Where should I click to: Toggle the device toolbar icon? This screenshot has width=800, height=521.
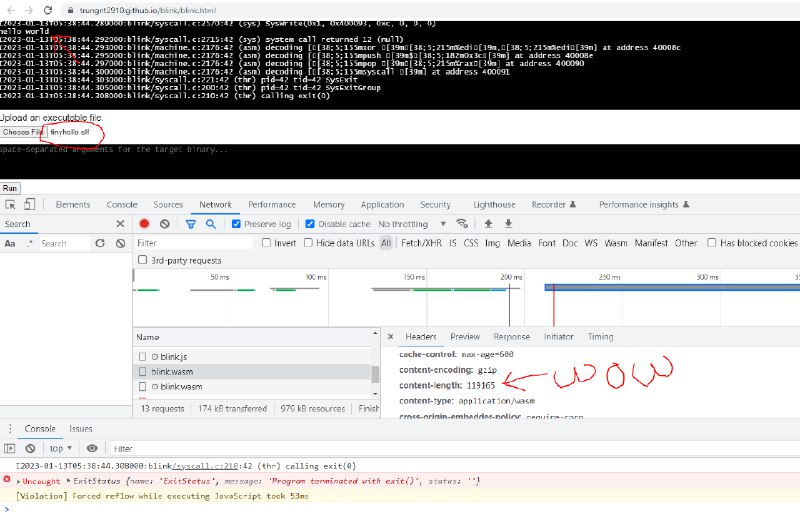pyautogui.click(x=30, y=205)
